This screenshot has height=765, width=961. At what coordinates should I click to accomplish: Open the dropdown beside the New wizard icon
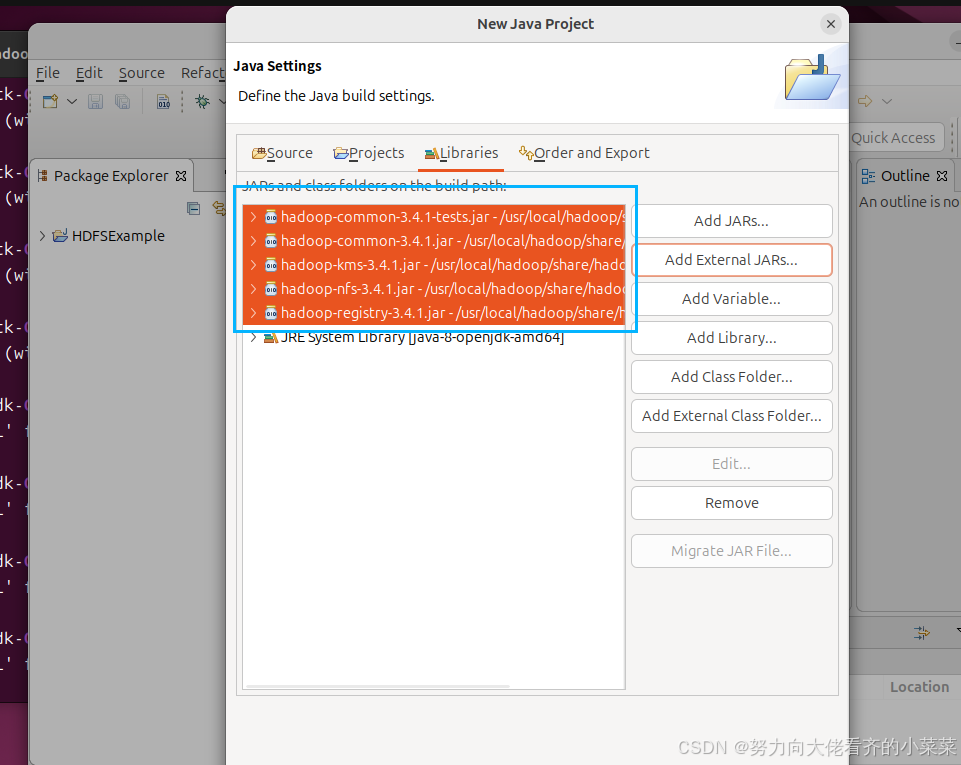72,101
